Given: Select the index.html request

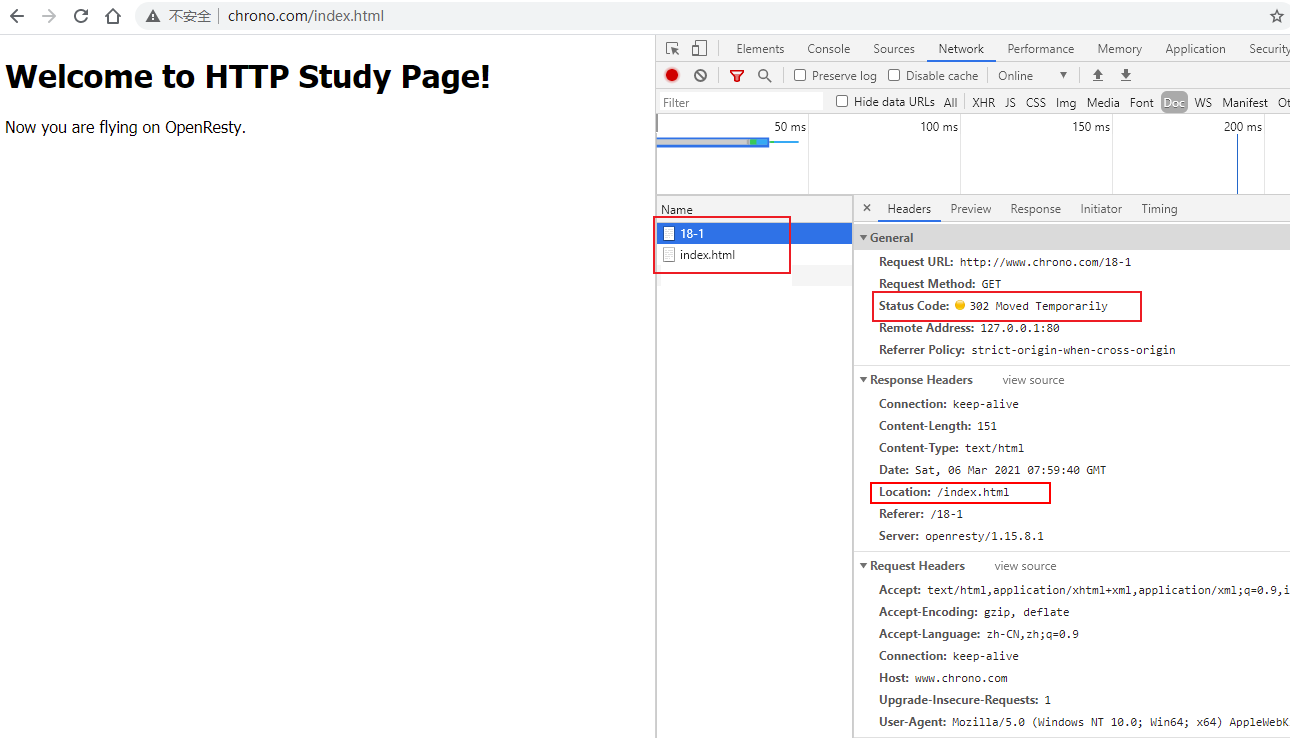Looking at the screenshot, I should coord(707,255).
